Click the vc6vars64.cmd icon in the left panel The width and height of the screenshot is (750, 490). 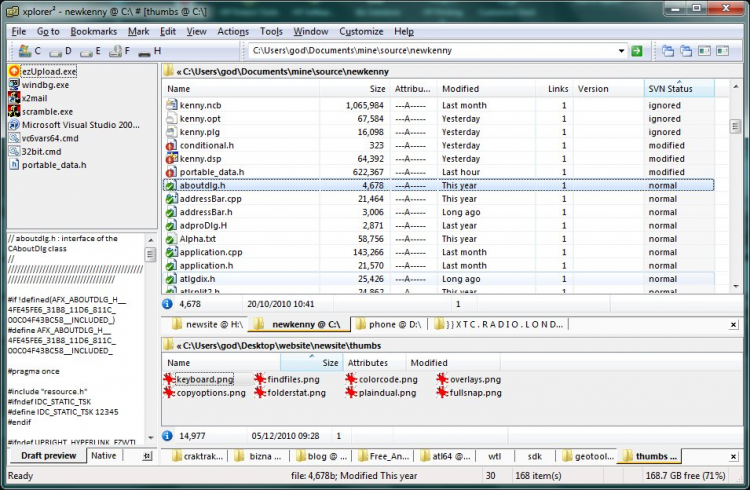[x=14, y=138]
